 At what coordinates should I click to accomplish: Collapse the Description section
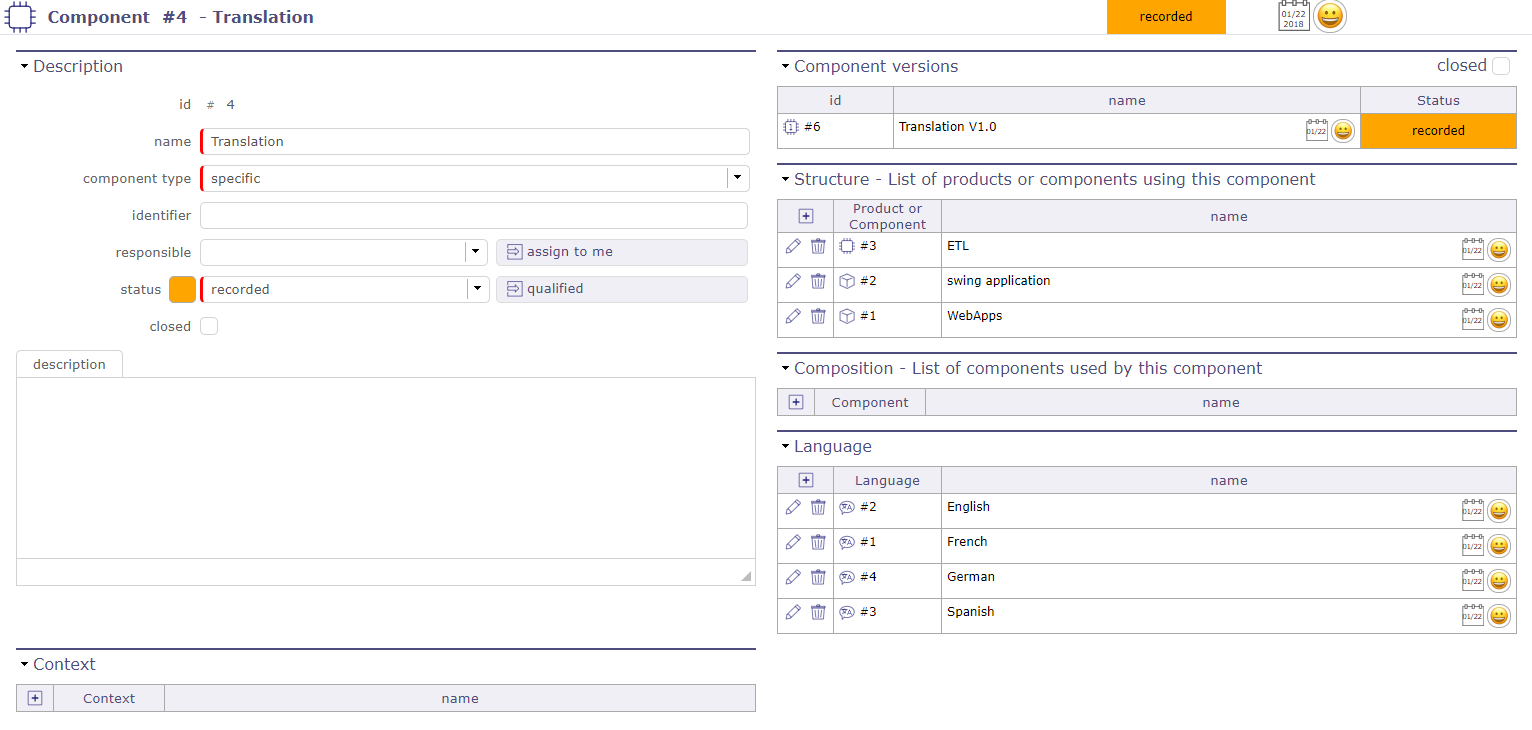pyautogui.click(x=24, y=67)
